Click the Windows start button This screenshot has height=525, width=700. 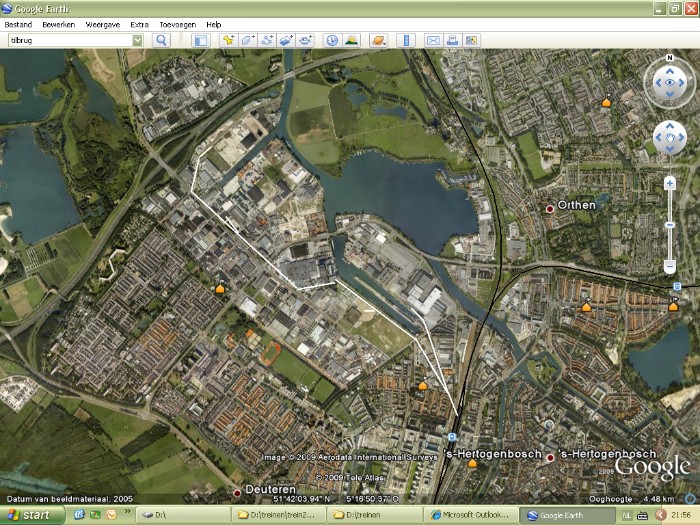pyautogui.click(x=33, y=515)
